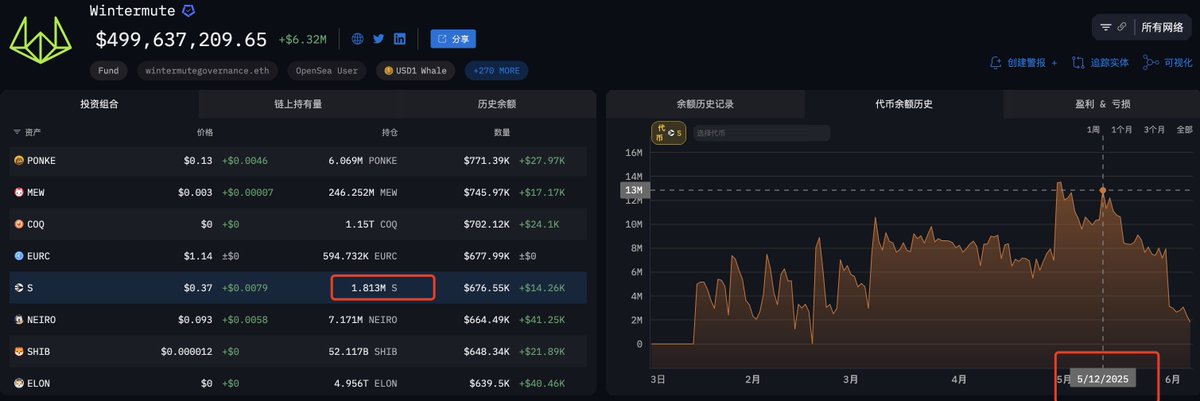Screen dimensions: 1200x401
Task: Click the $771.39K PONKE value
Action: tap(487, 160)
